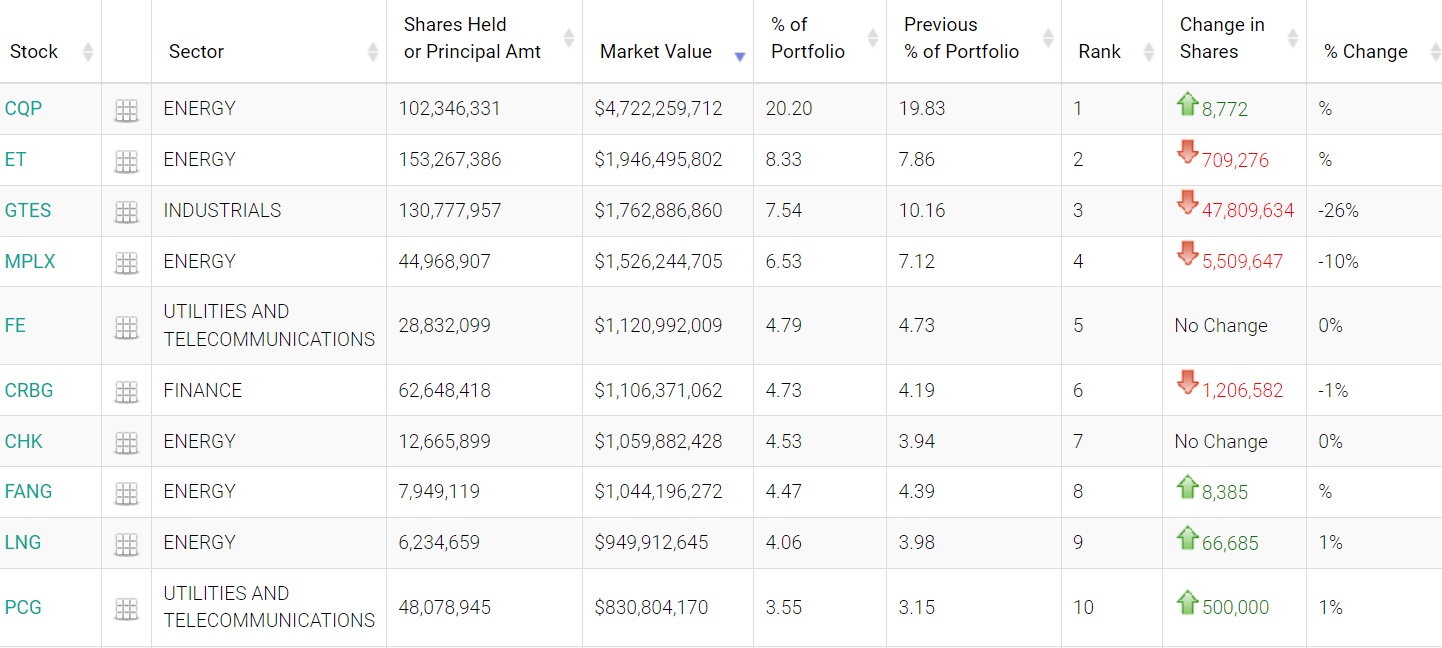Toggle sort on Market Value column

(656, 52)
